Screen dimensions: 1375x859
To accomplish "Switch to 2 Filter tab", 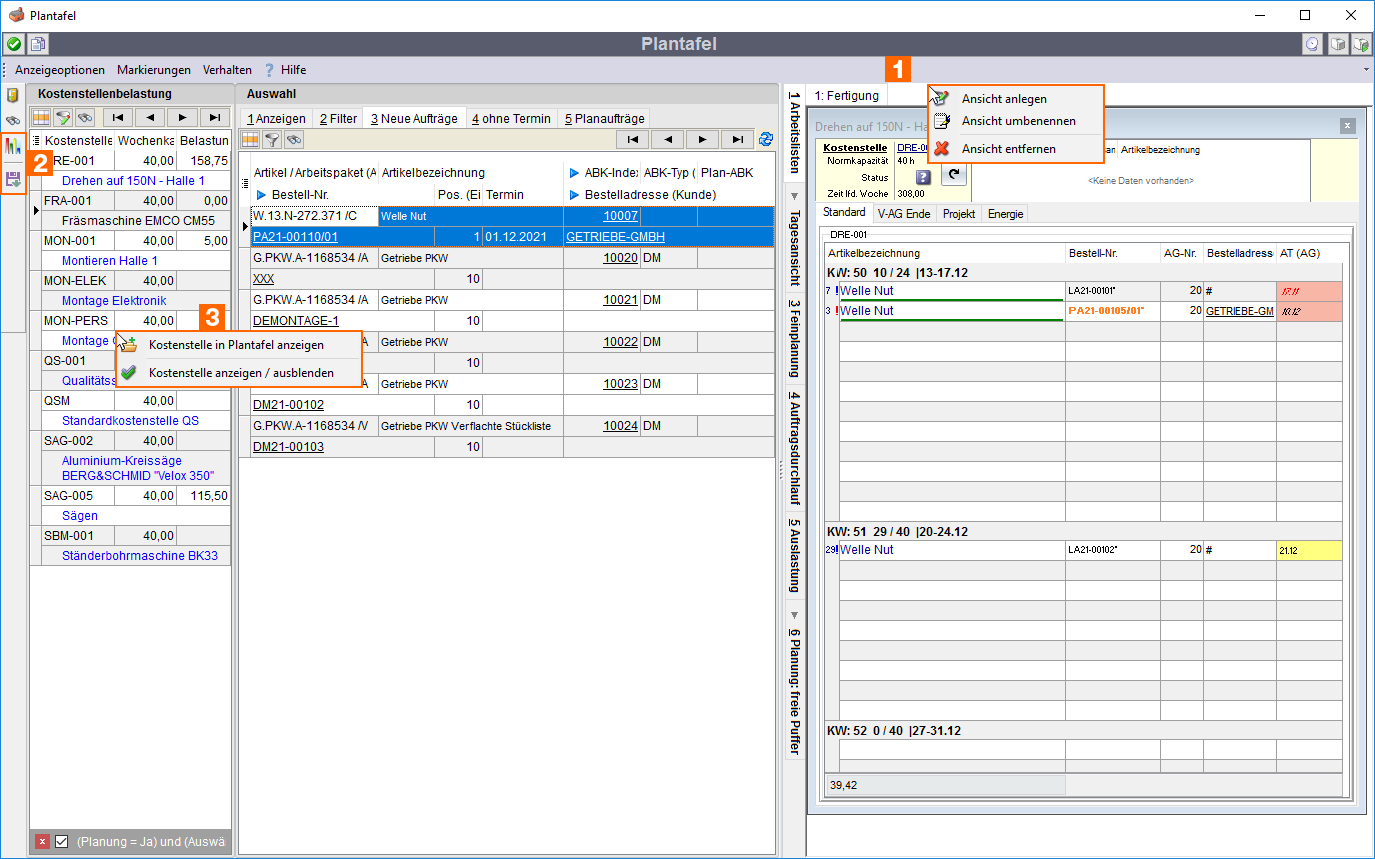I will pos(338,118).
